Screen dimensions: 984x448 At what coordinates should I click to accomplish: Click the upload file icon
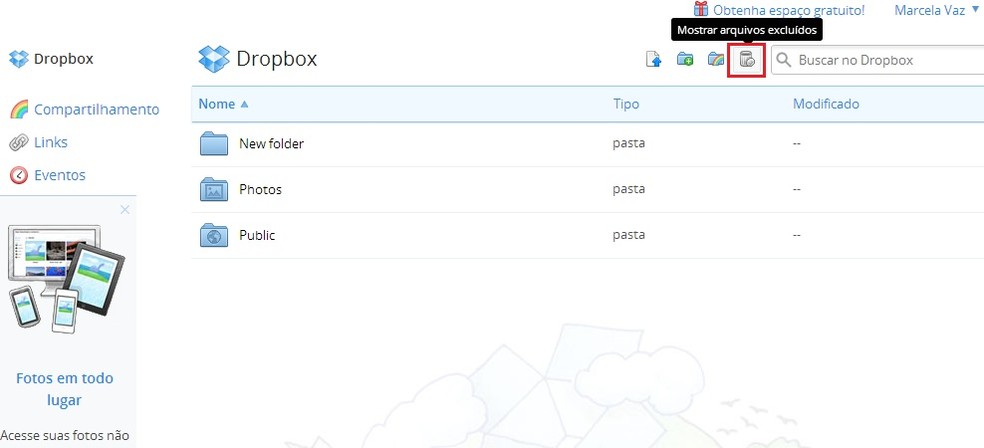(654, 60)
